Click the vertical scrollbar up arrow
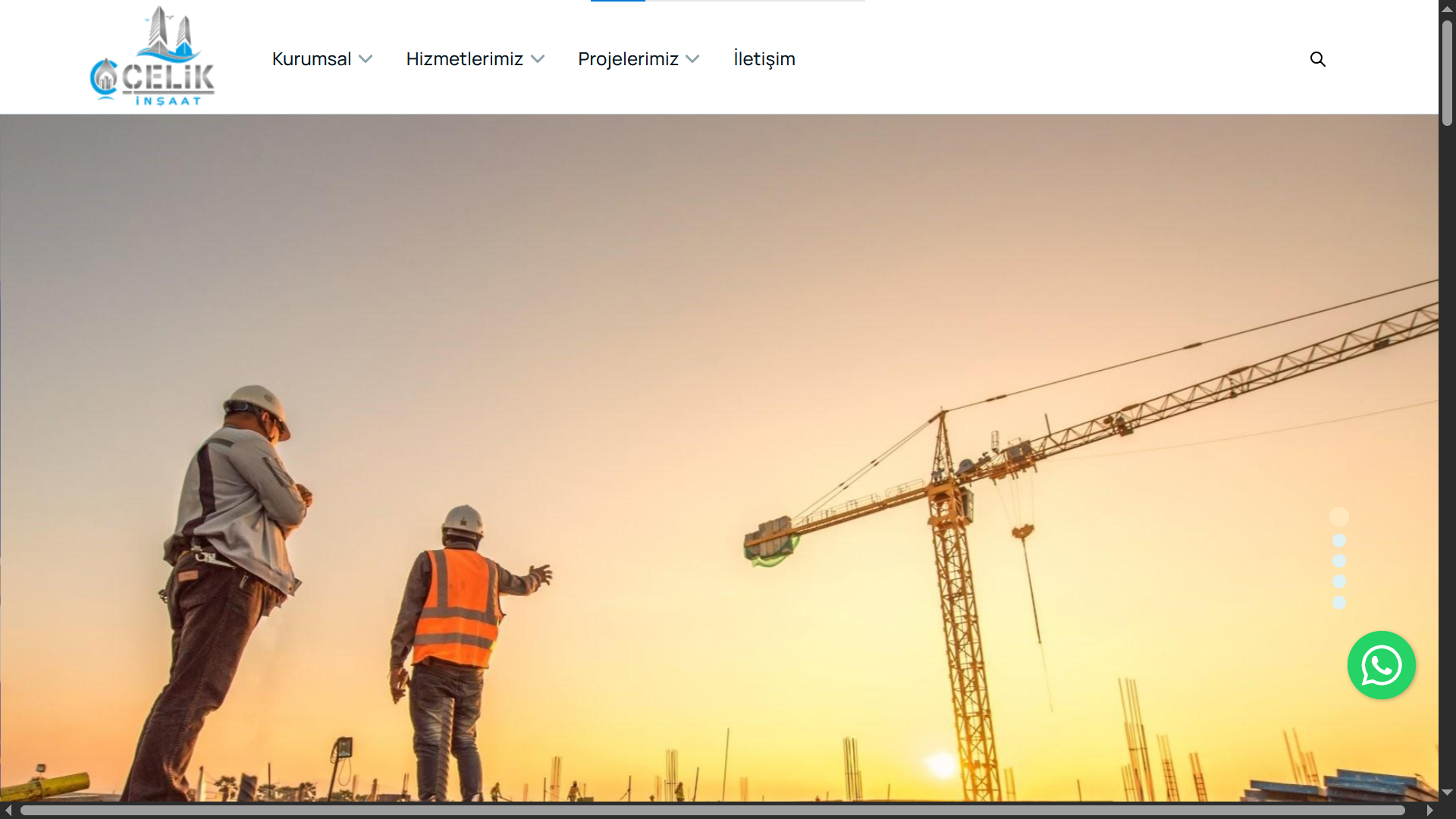Viewport: 1456px width, 819px height. pyautogui.click(x=1447, y=8)
